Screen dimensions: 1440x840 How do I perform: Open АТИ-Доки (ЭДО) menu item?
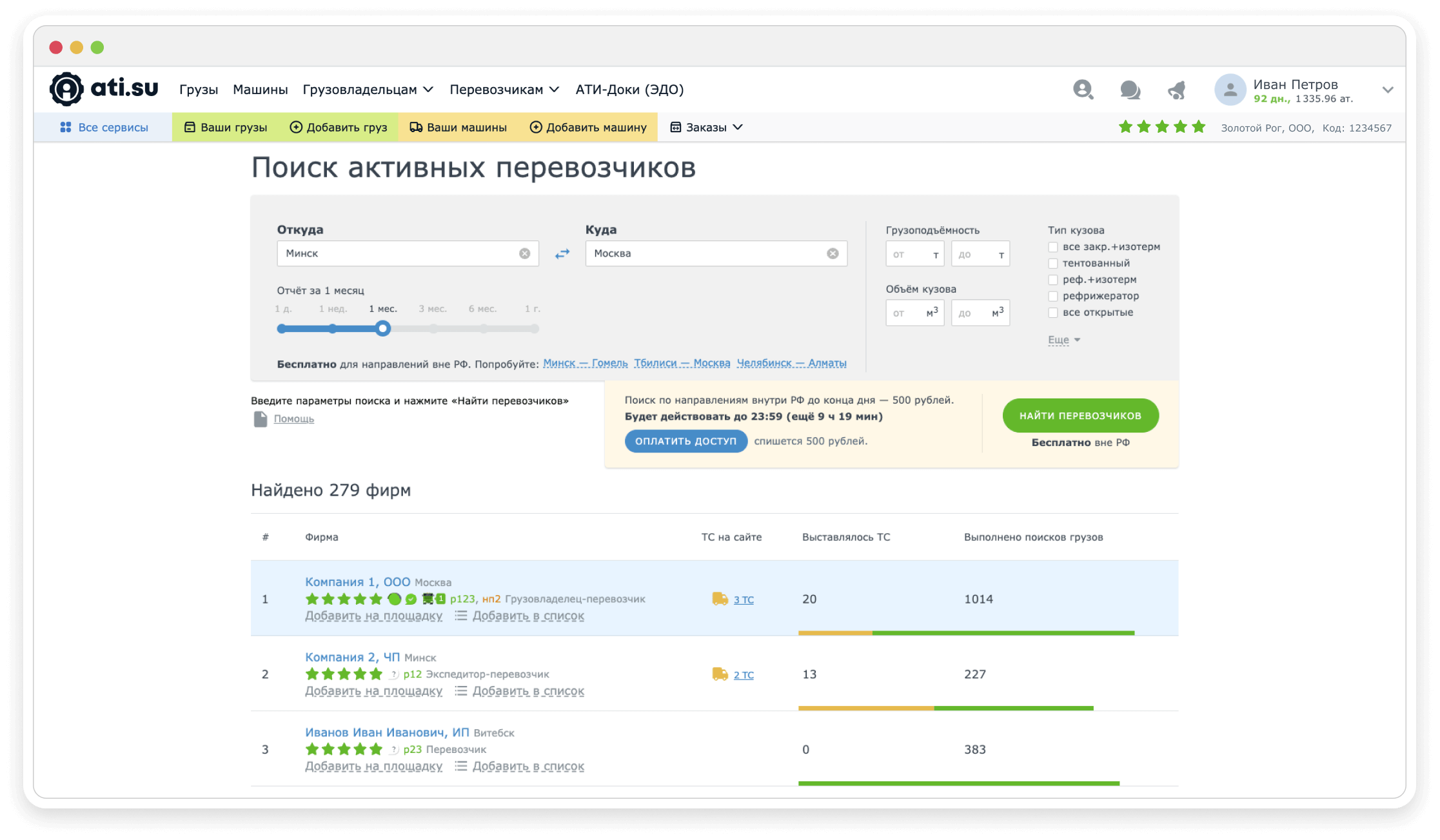[630, 90]
